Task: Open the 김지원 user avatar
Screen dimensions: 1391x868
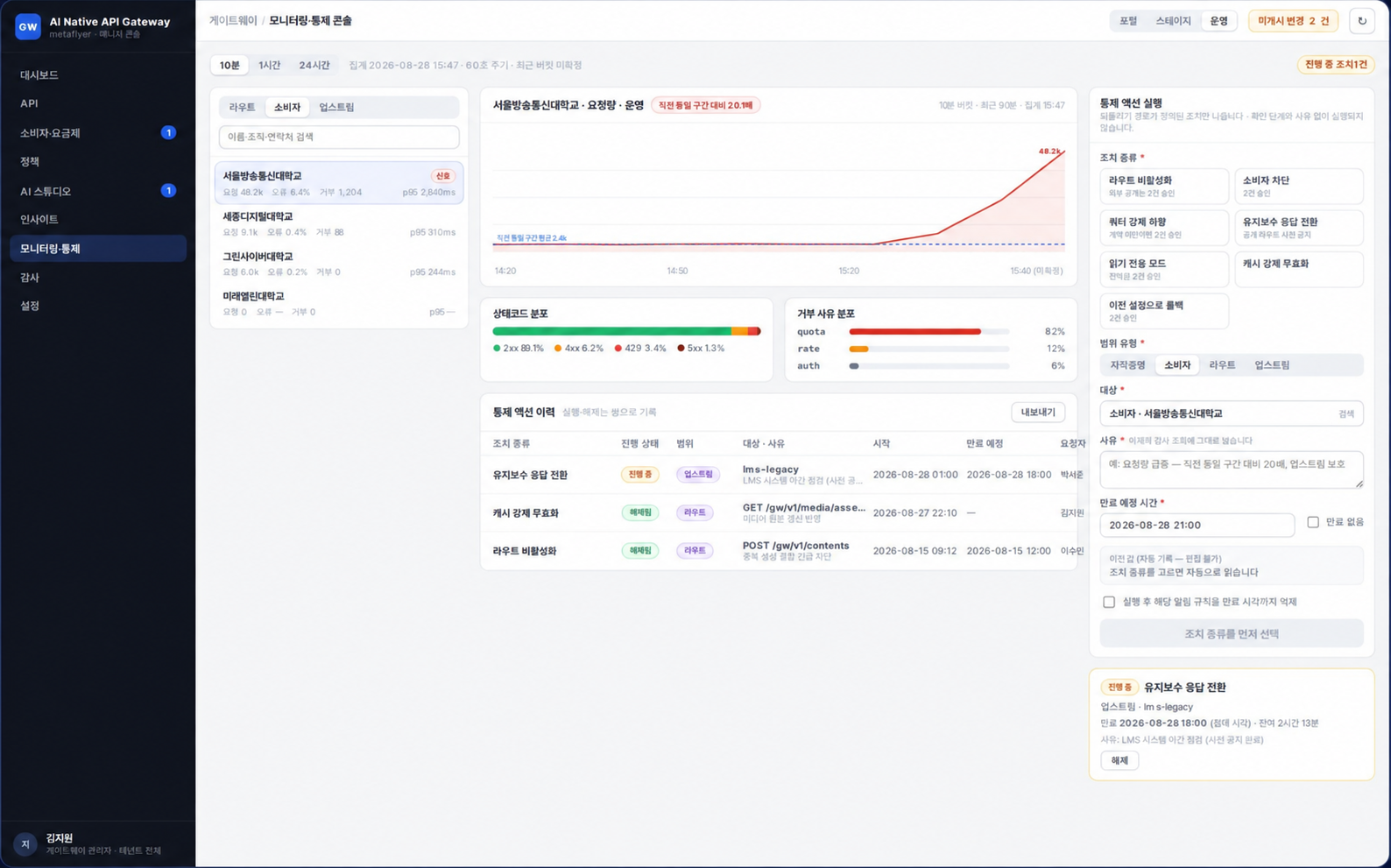Action: (x=25, y=843)
